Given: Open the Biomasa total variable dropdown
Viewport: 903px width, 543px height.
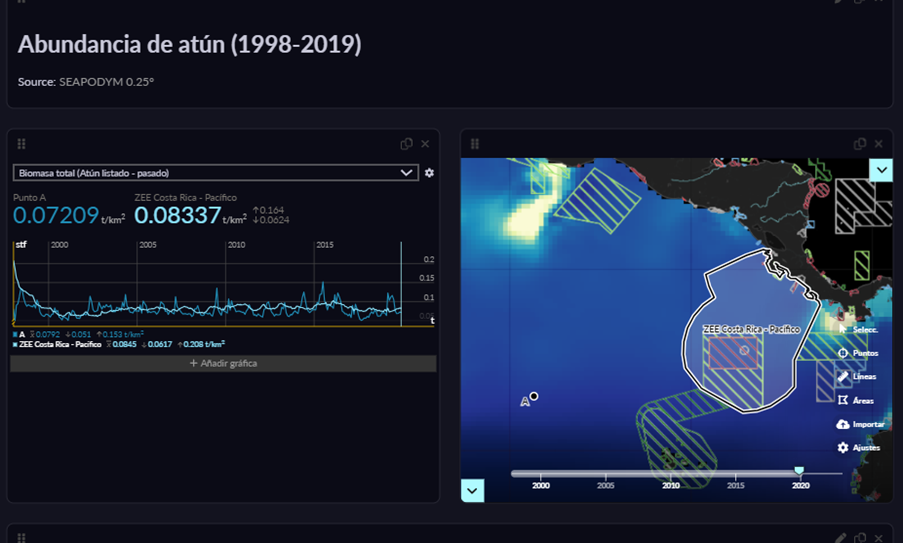Looking at the screenshot, I should pyautogui.click(x=215, y=173).
